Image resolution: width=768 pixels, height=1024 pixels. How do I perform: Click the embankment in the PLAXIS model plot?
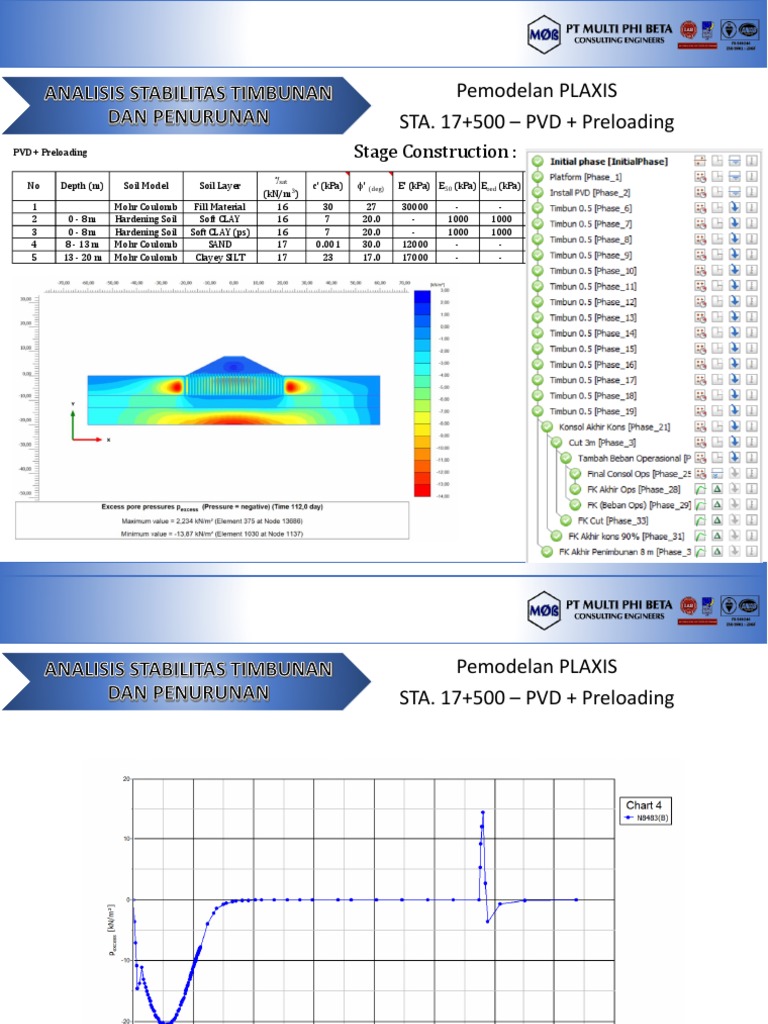tap(234, 366)
